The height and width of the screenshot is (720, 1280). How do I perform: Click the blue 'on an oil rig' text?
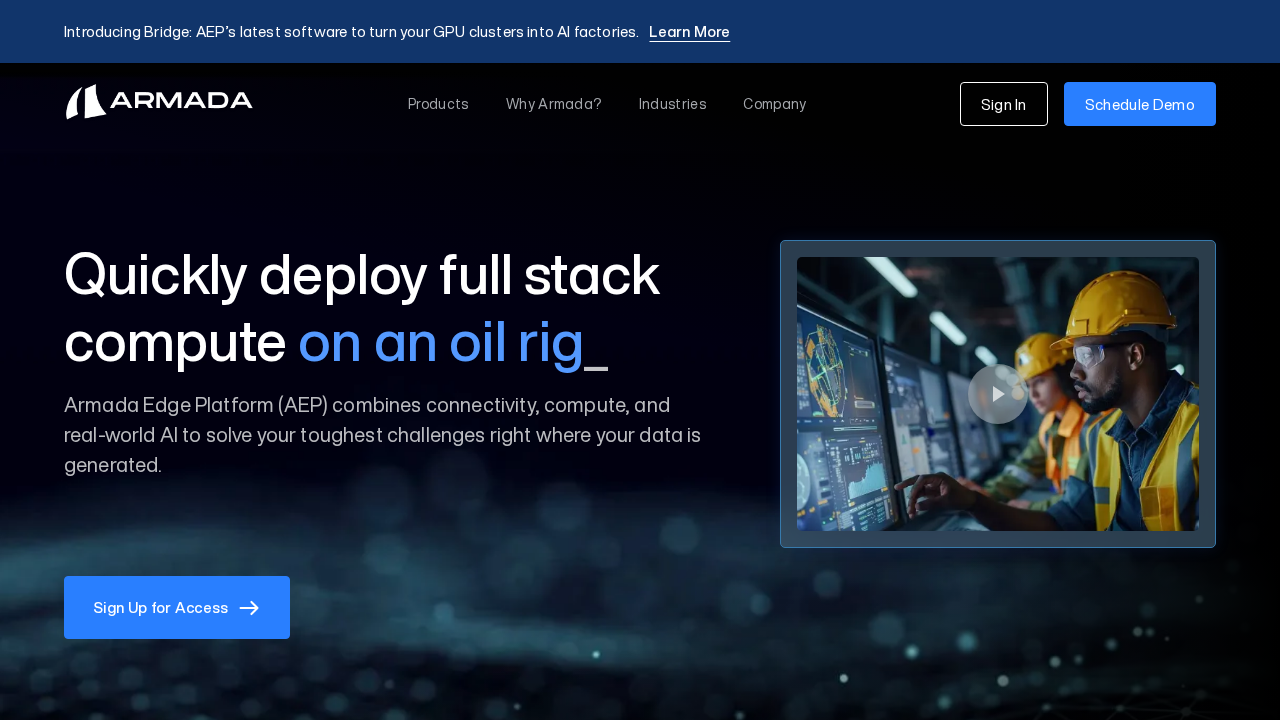coord(440,343)
